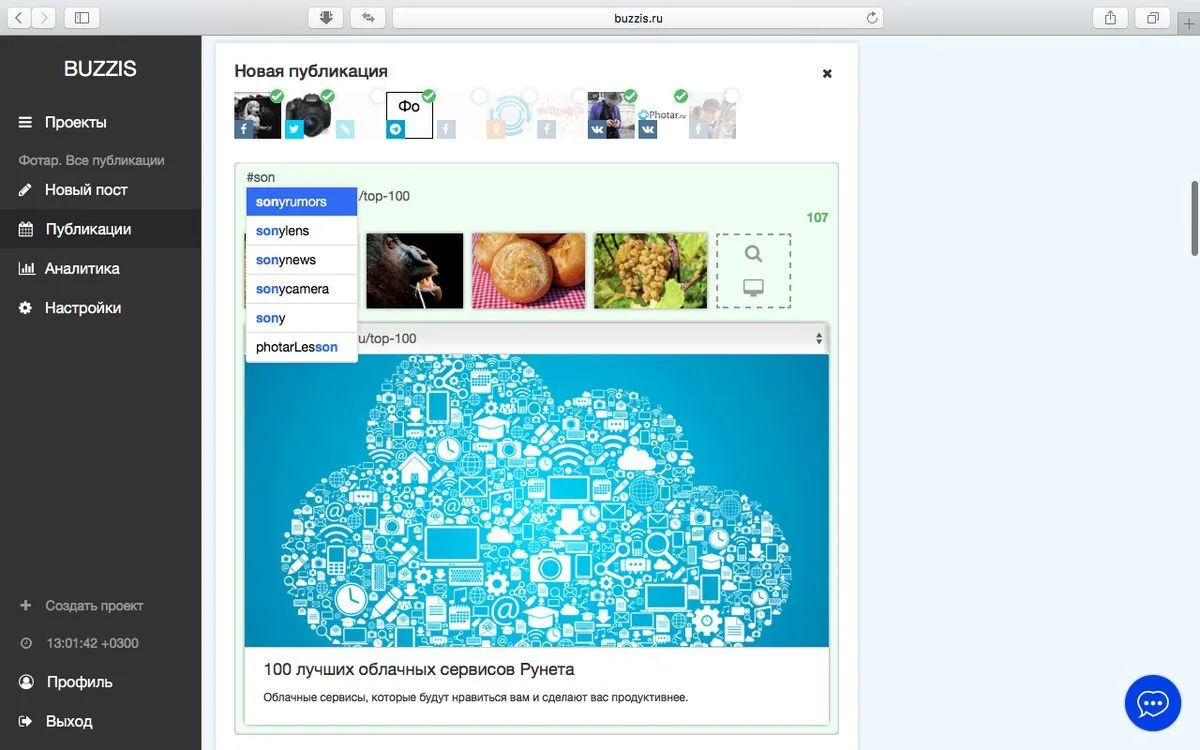This screenshot has height=750, width=1200.
Task: Reload the page in the address bar
Action: [x=872, y=17]
